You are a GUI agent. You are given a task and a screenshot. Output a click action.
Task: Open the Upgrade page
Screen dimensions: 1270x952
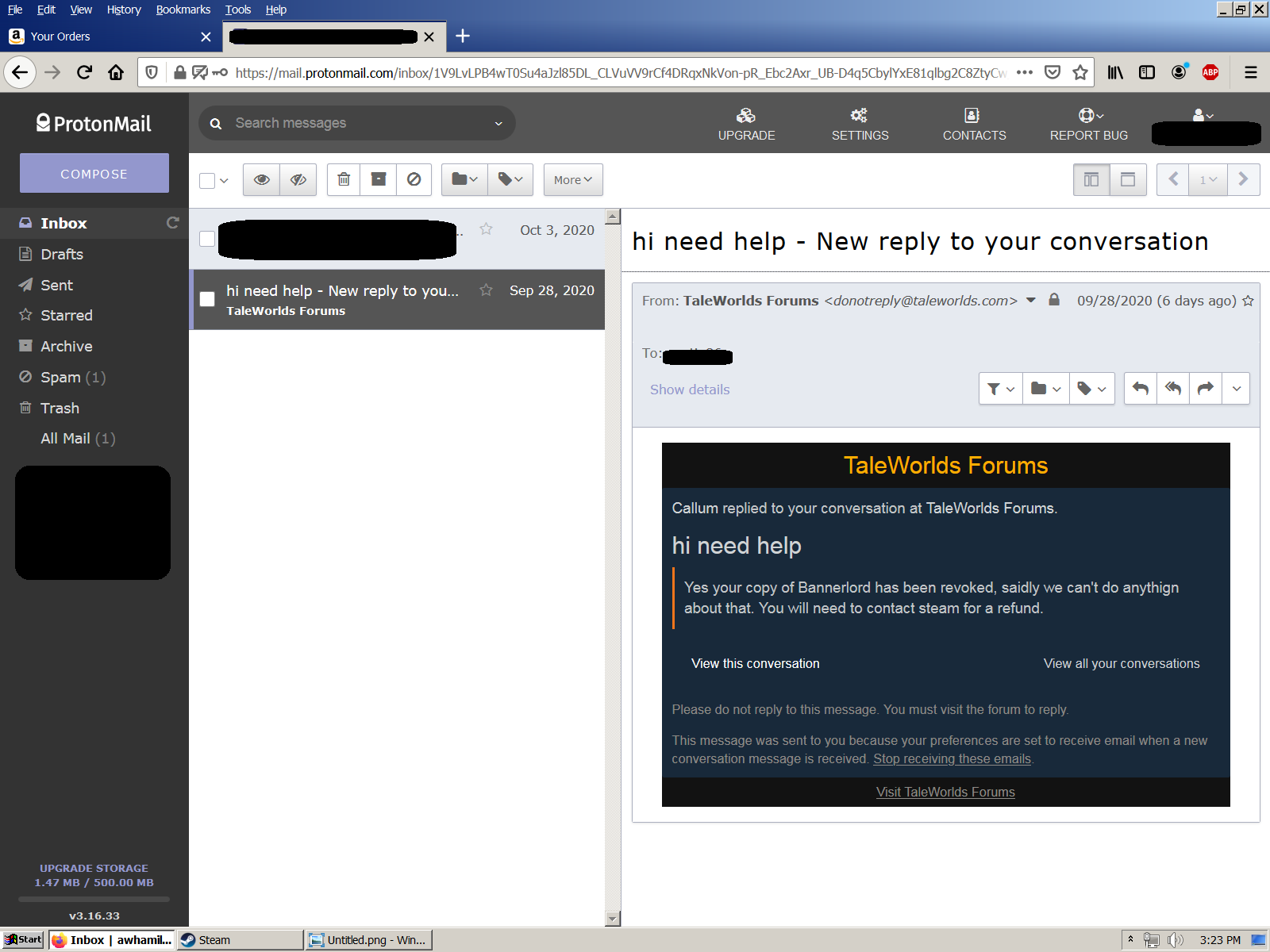pyautogui.click(x=746, y=125)
